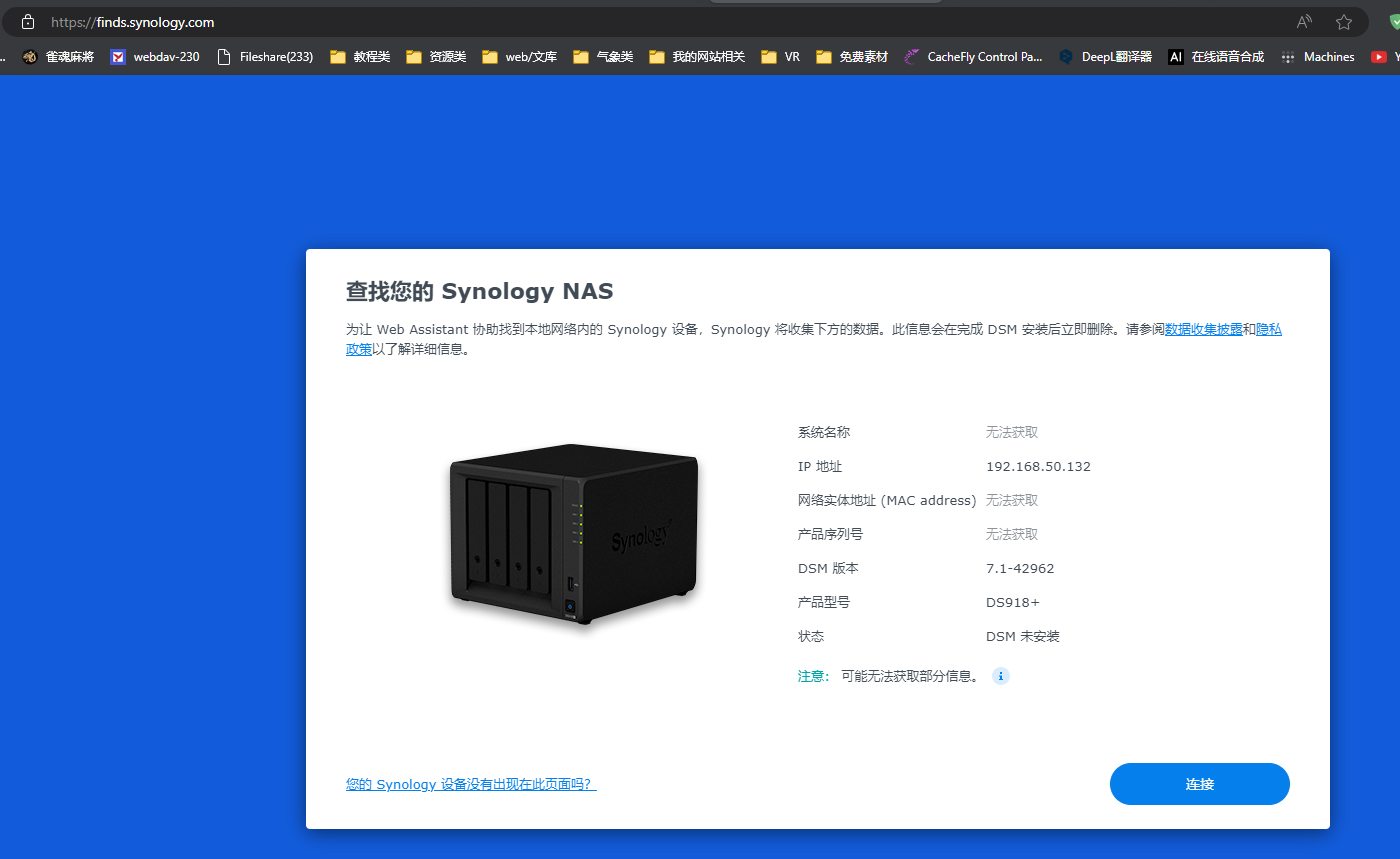Open the web/文库 bookmark folder
The width and height of the screenshot is (1400, 859).
click(x=519, y=57)
